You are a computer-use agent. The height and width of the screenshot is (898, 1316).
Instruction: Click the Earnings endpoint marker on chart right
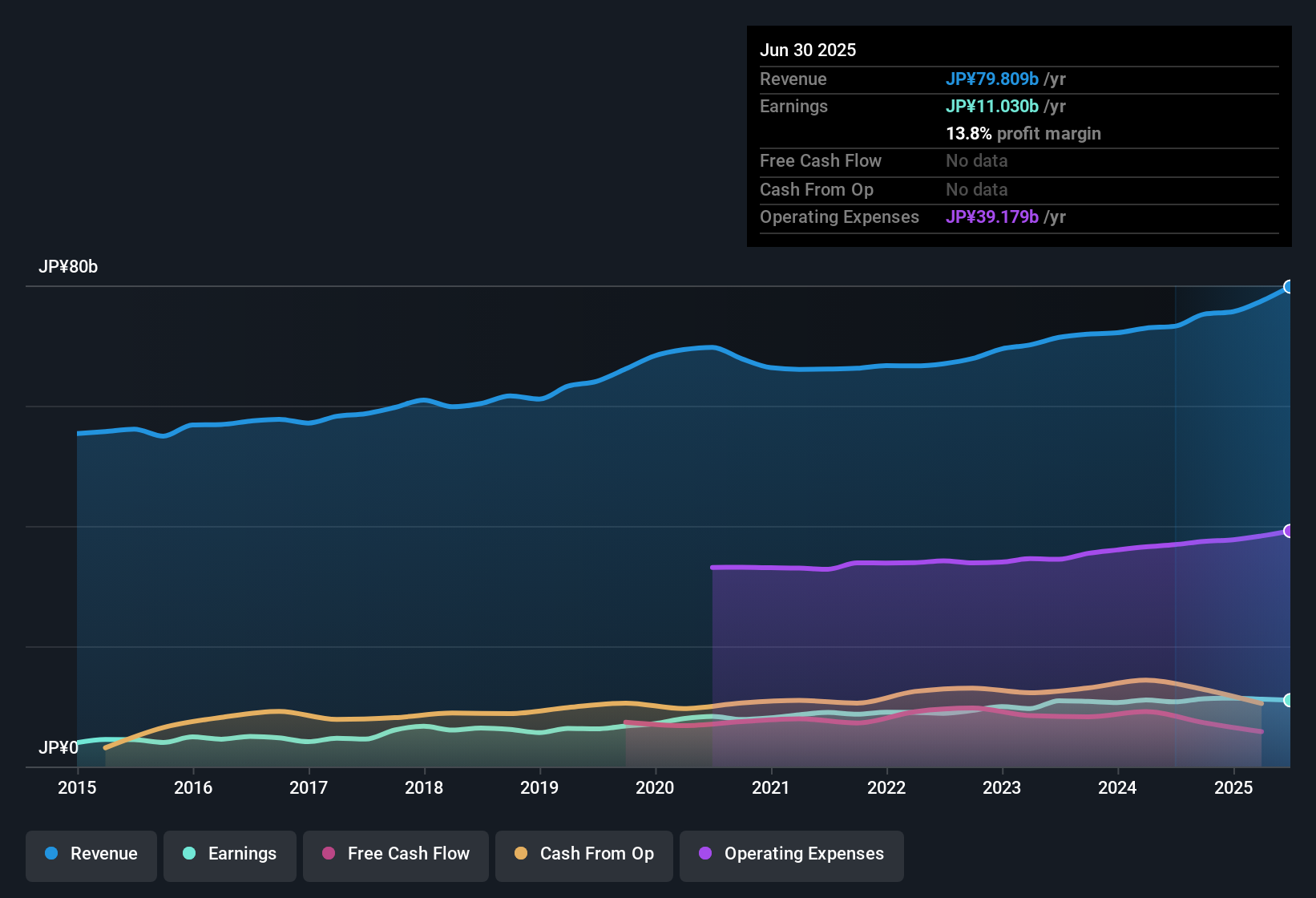point(1289,701)
